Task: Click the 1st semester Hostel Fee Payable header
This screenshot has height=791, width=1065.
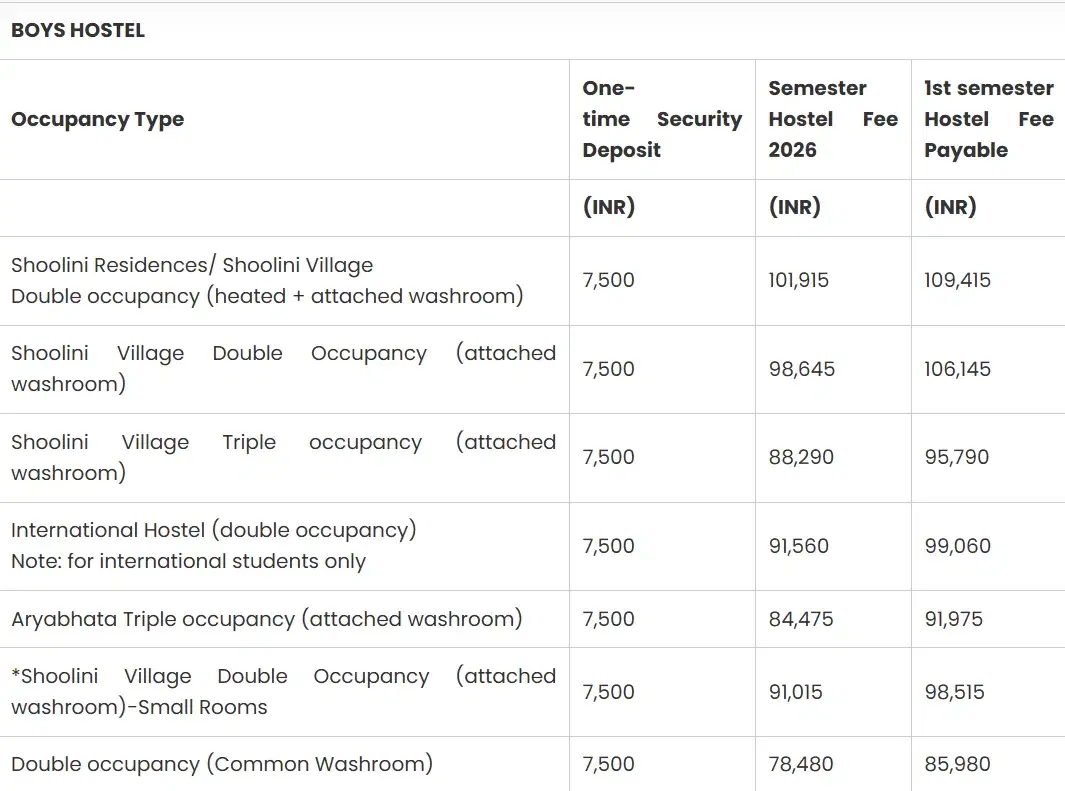Action: click(988, 119)
